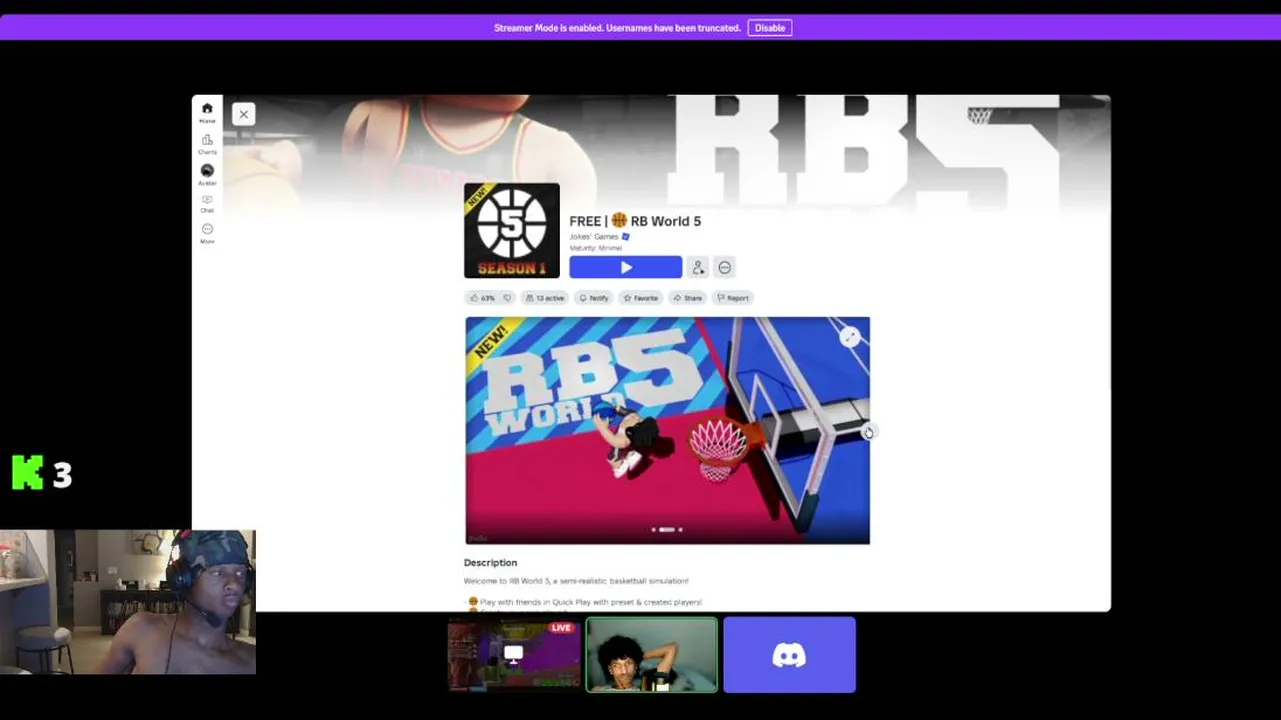
Task: Click the blue Play button
Action: [x=626, y=267]
